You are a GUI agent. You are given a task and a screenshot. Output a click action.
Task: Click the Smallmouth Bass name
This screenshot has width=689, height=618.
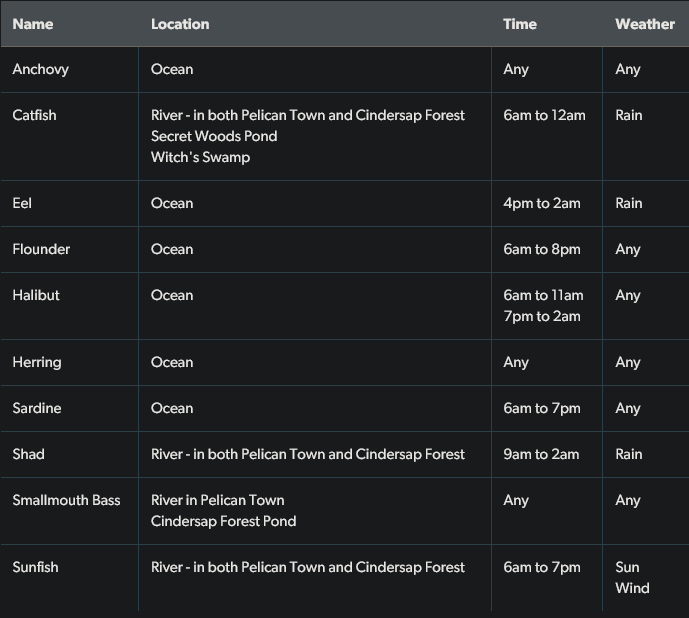tap(66, 500)
